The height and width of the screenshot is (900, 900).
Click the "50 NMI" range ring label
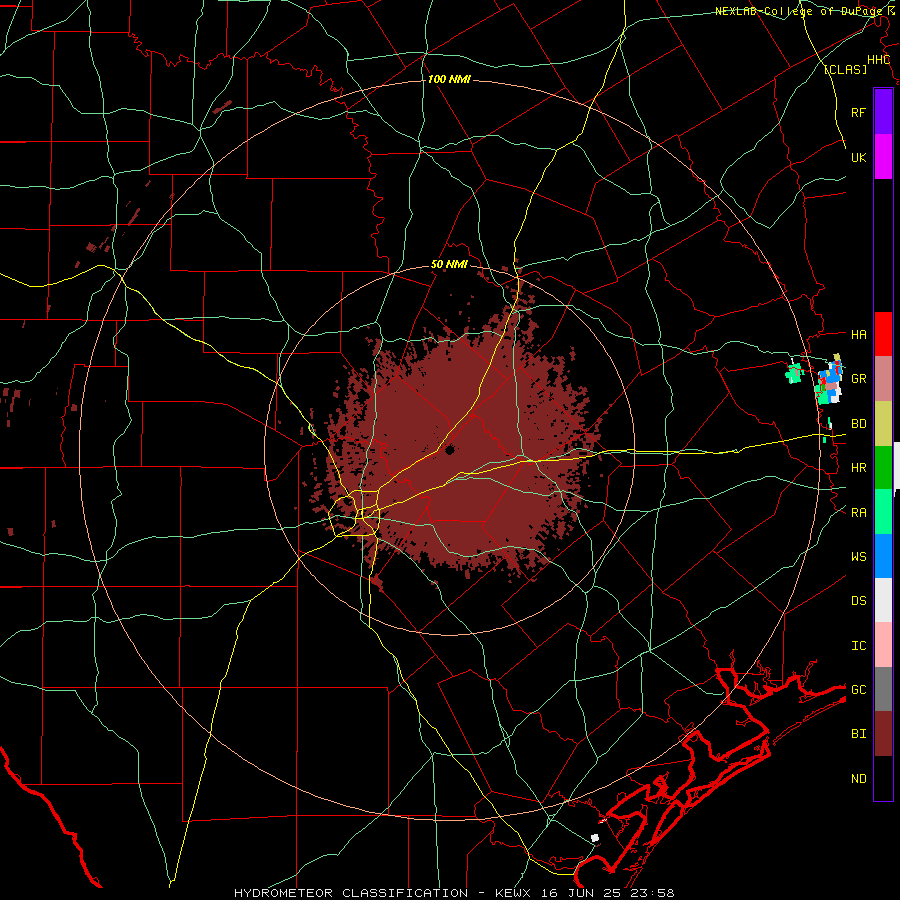449,265
